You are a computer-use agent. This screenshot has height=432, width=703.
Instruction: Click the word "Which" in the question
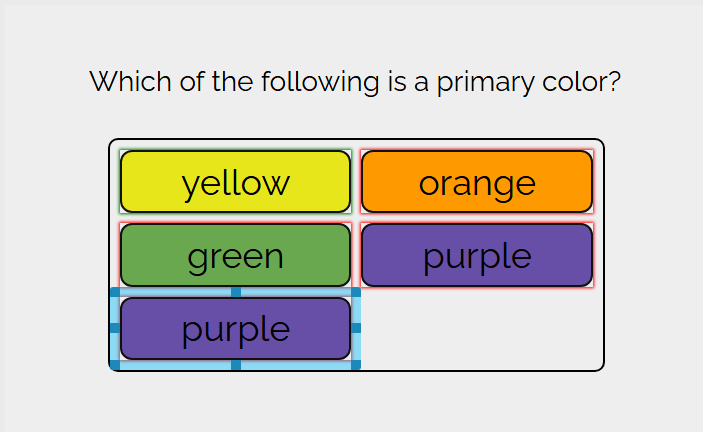click(x=130, y=81)
